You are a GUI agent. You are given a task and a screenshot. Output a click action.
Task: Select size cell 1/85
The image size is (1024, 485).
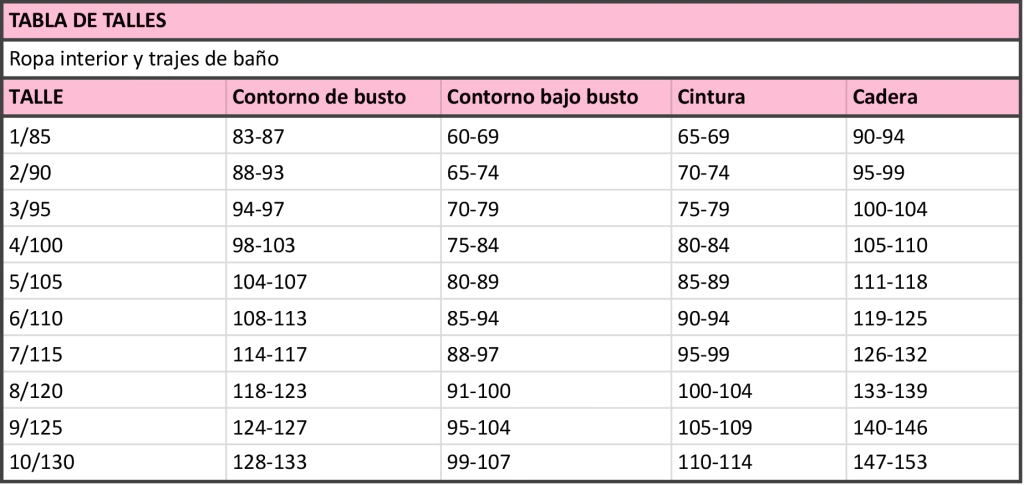click(32, 137)
